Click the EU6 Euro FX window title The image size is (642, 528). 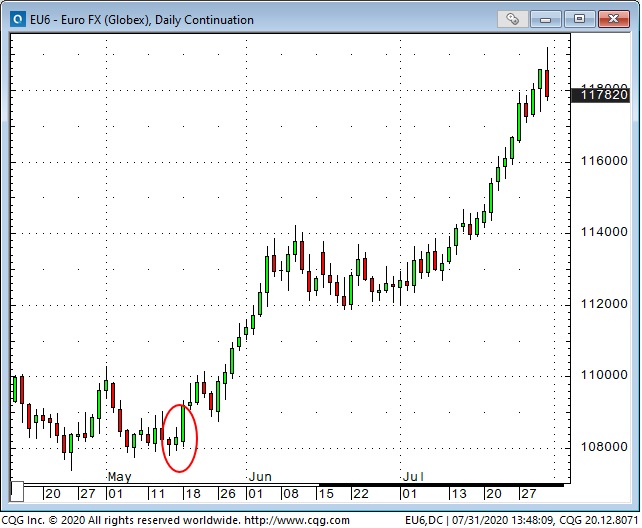[x=142, y=20]
